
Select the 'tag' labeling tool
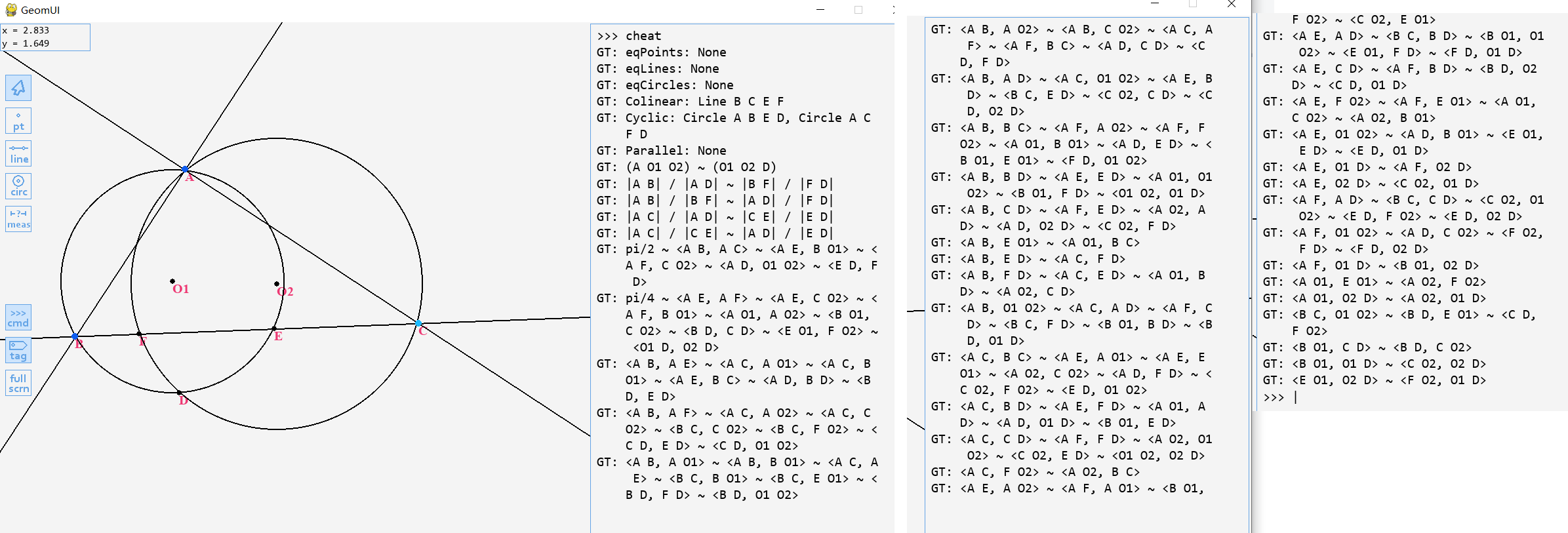tap(18, 350)
